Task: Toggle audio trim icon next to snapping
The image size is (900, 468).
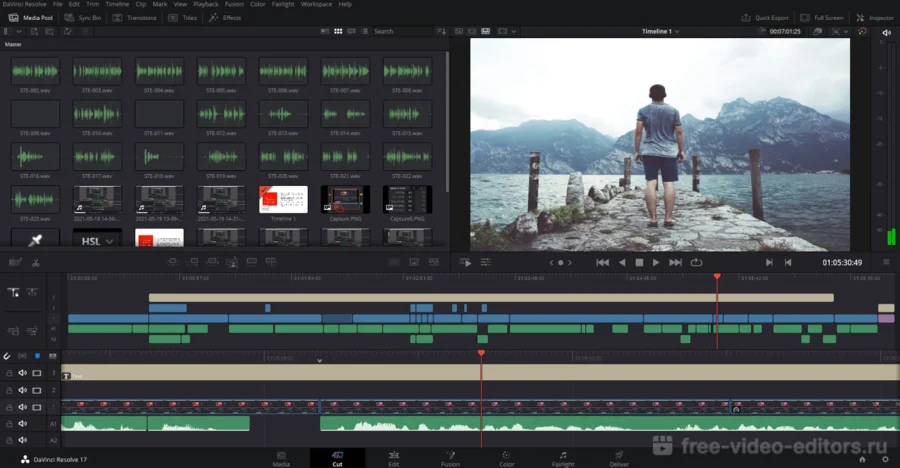Action: pos(22,356)
